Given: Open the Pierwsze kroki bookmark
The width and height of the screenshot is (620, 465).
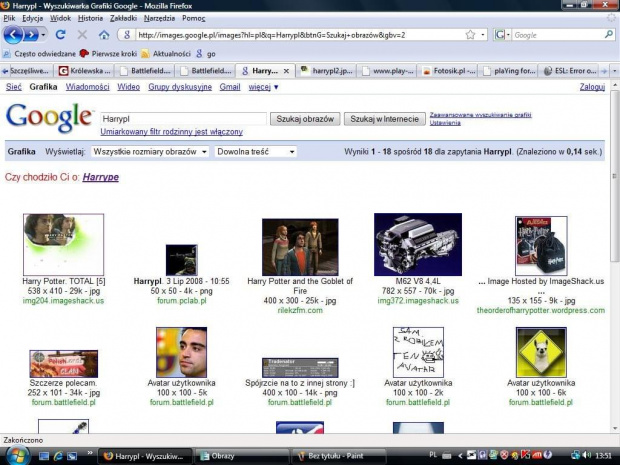Looking at the screenshot, I should [108, 53].
